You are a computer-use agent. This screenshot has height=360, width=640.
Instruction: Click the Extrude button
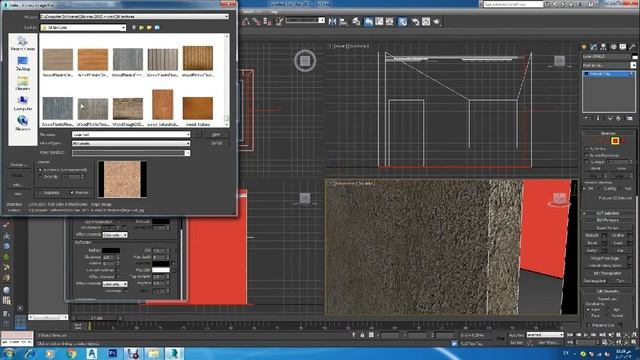[592, 236]
